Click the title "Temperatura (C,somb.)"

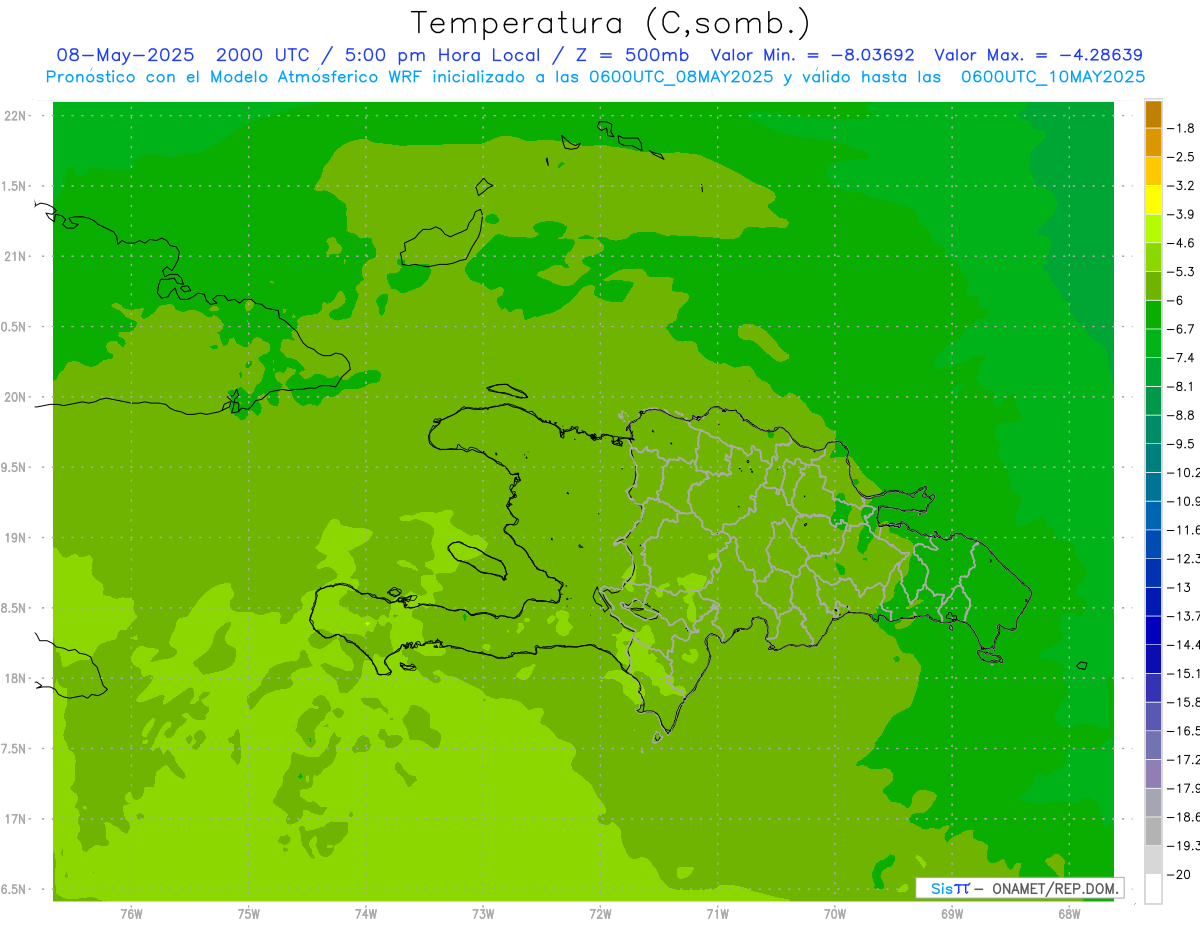click(x=610, y=23)
